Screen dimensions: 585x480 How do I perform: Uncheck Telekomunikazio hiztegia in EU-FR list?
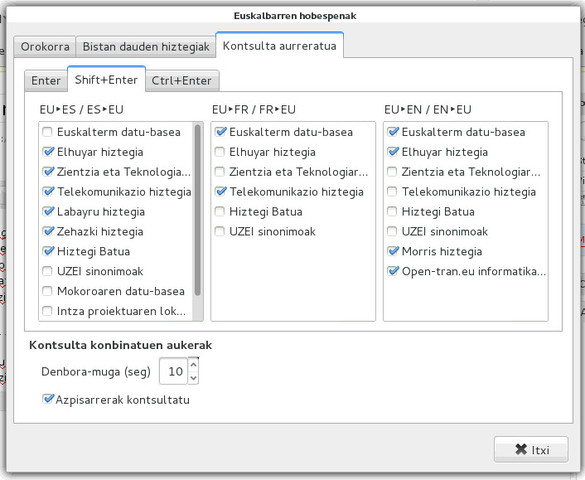[x=220, y=191]
